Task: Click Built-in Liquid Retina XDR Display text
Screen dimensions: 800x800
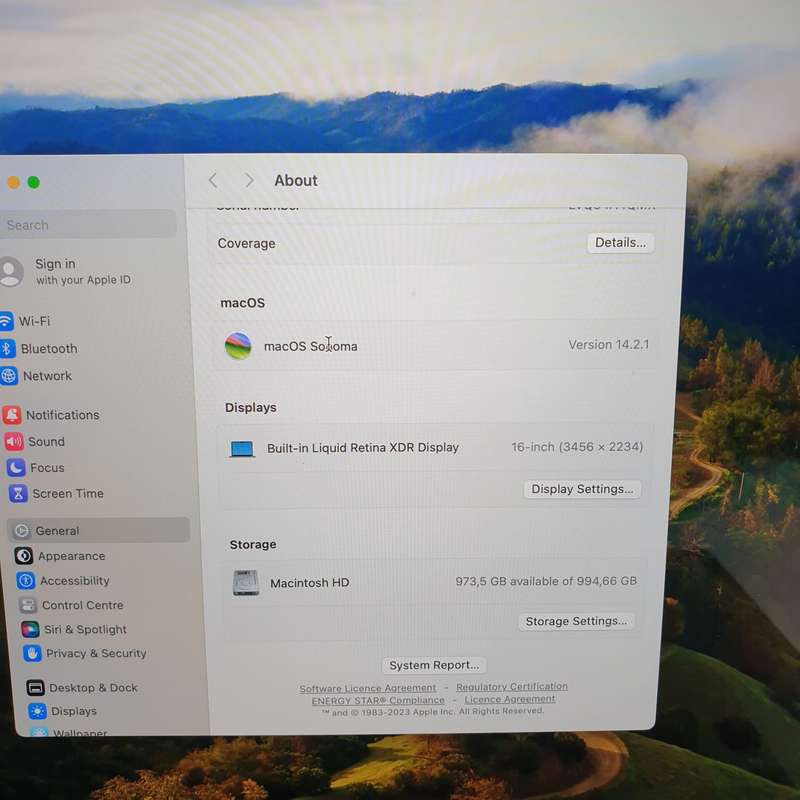Action: tap(363, 447)
